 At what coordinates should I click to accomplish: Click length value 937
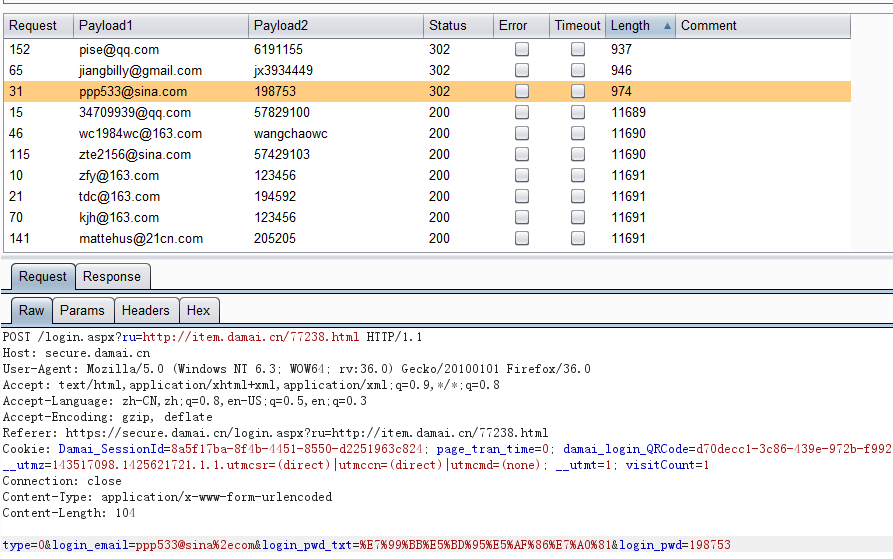(621, 50)
